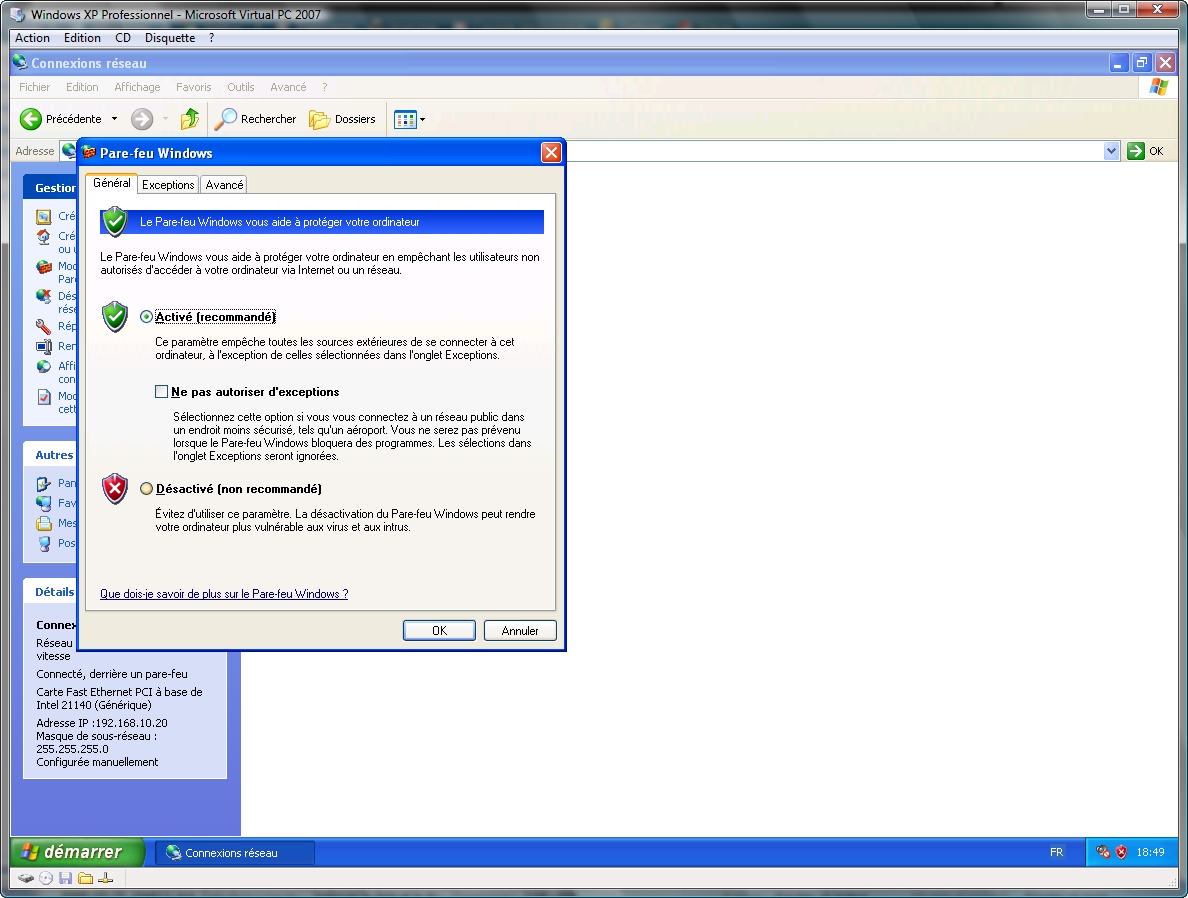1188x898 pixels.
Task: Click Control Panel icon under Autres
Action: point(44,483)
